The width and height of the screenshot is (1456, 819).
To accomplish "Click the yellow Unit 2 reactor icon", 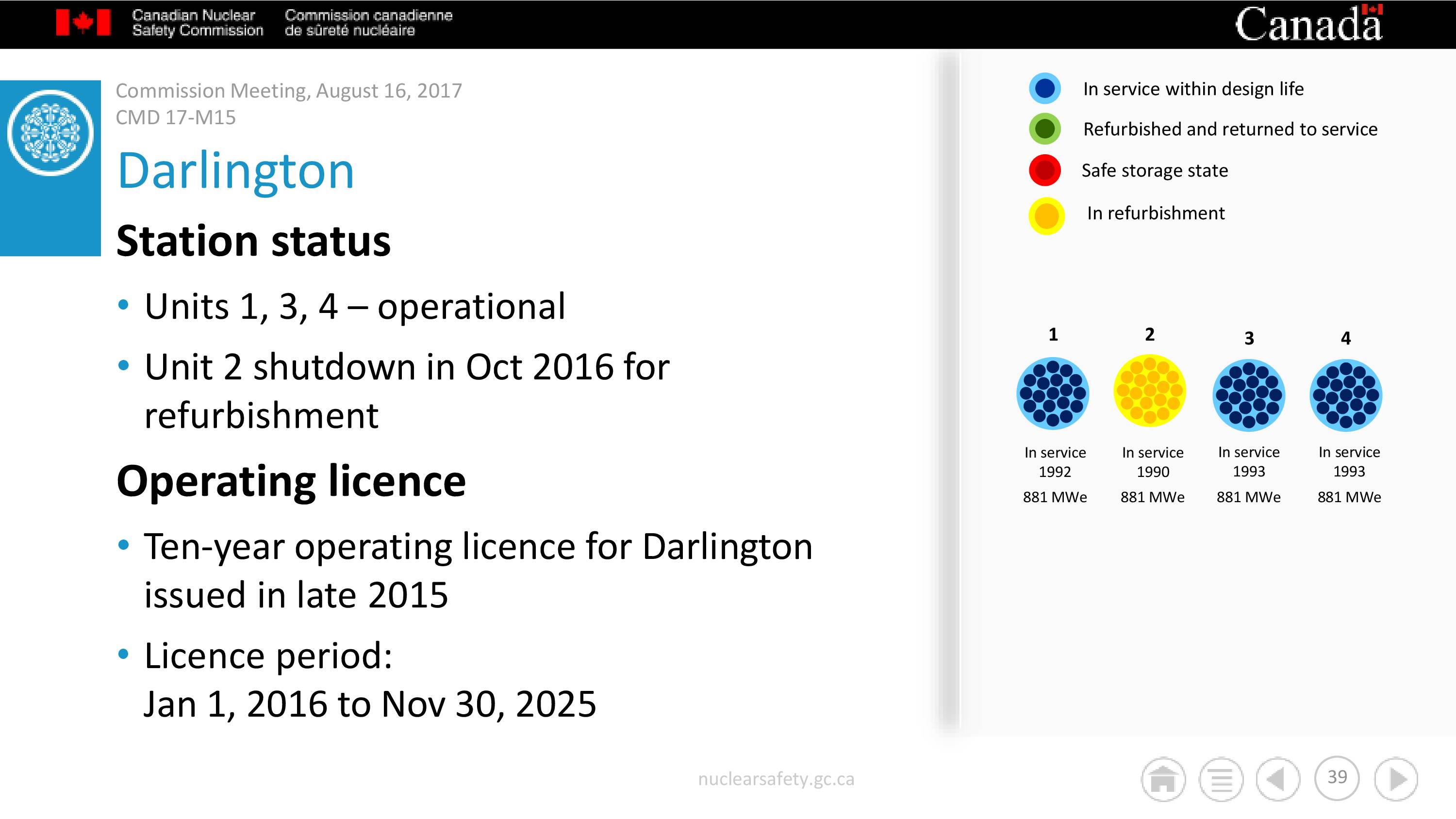I will [x=1150, y=391].
